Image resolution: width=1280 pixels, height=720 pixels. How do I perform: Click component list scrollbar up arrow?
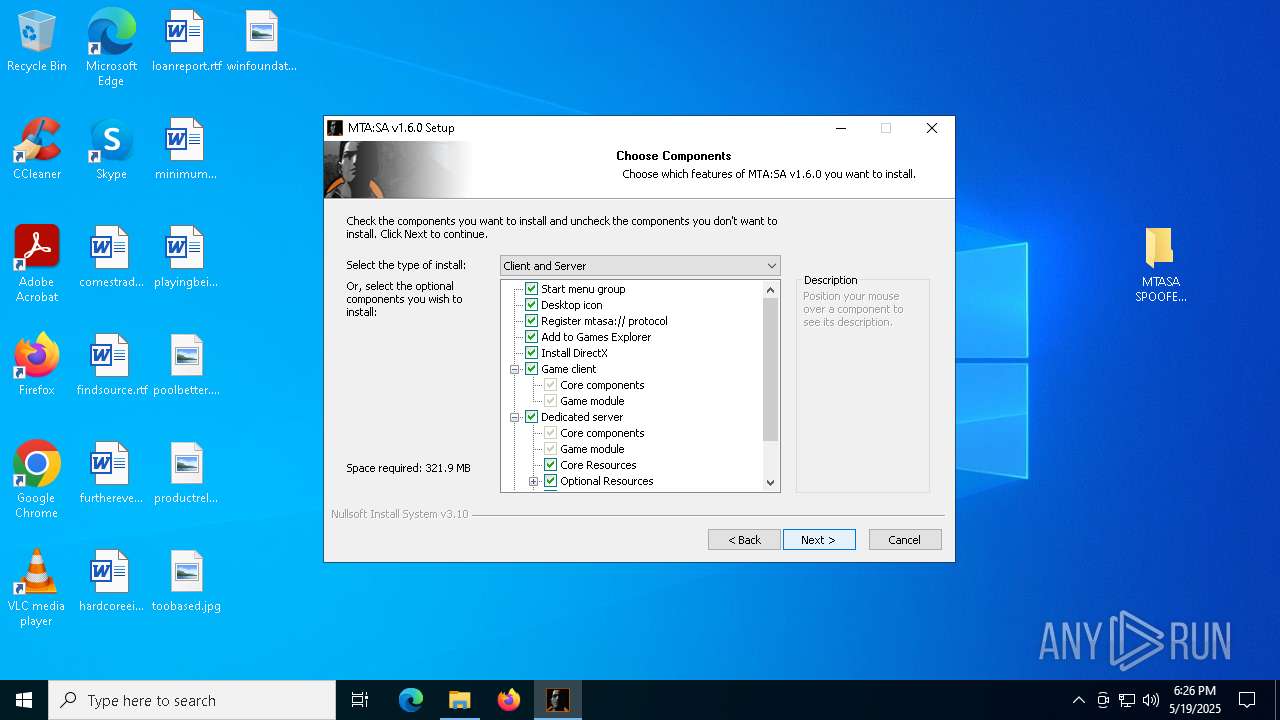pos(770,290)
